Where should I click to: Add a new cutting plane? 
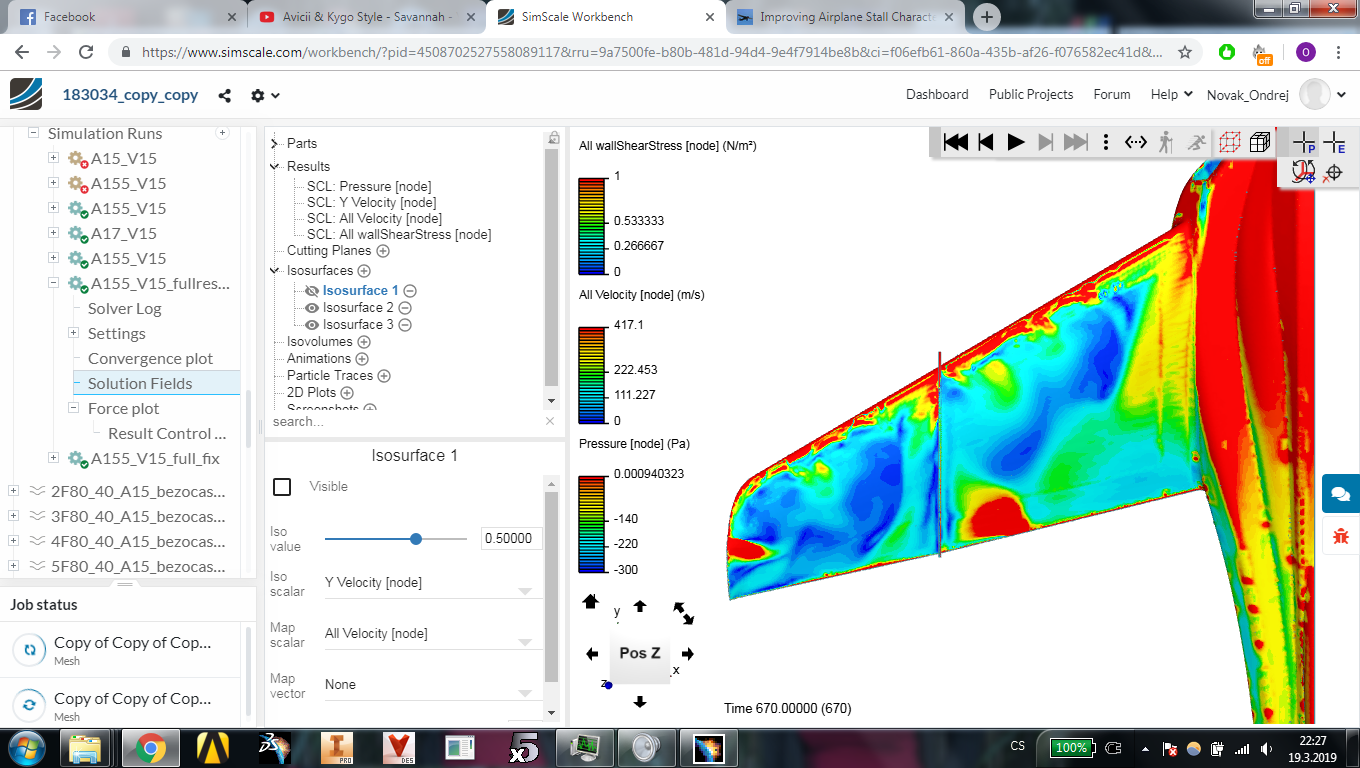point(385,251)
